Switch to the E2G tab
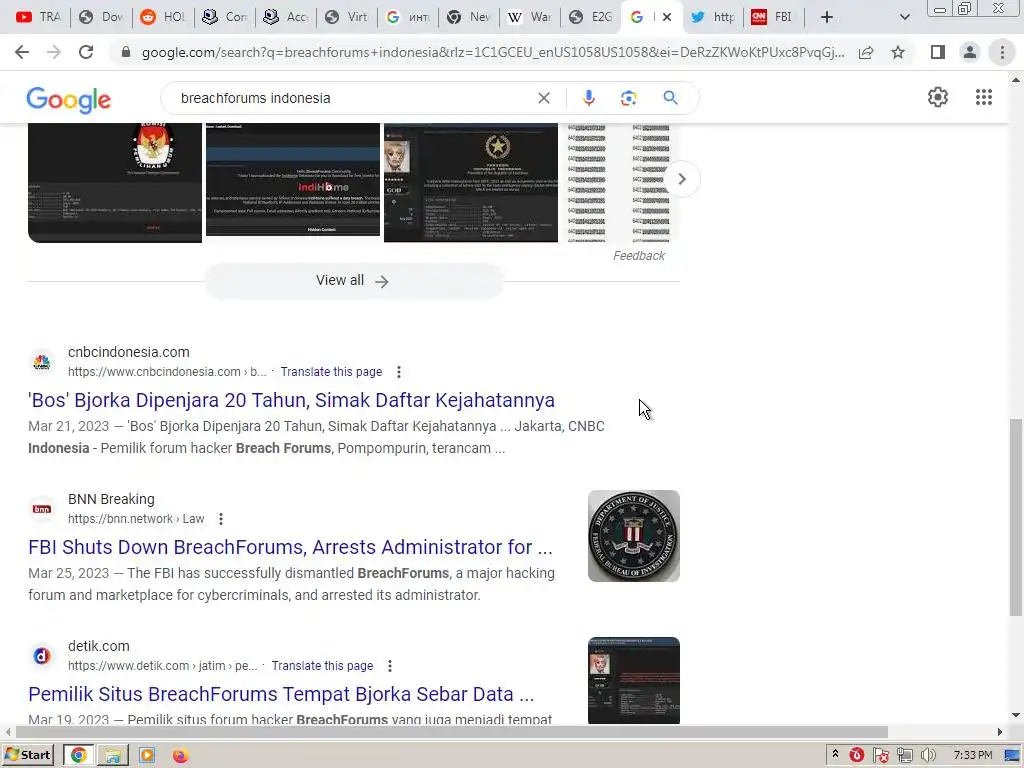This screenshot has width=1024, height=768. pyautogui.click(x=590, y=17)
